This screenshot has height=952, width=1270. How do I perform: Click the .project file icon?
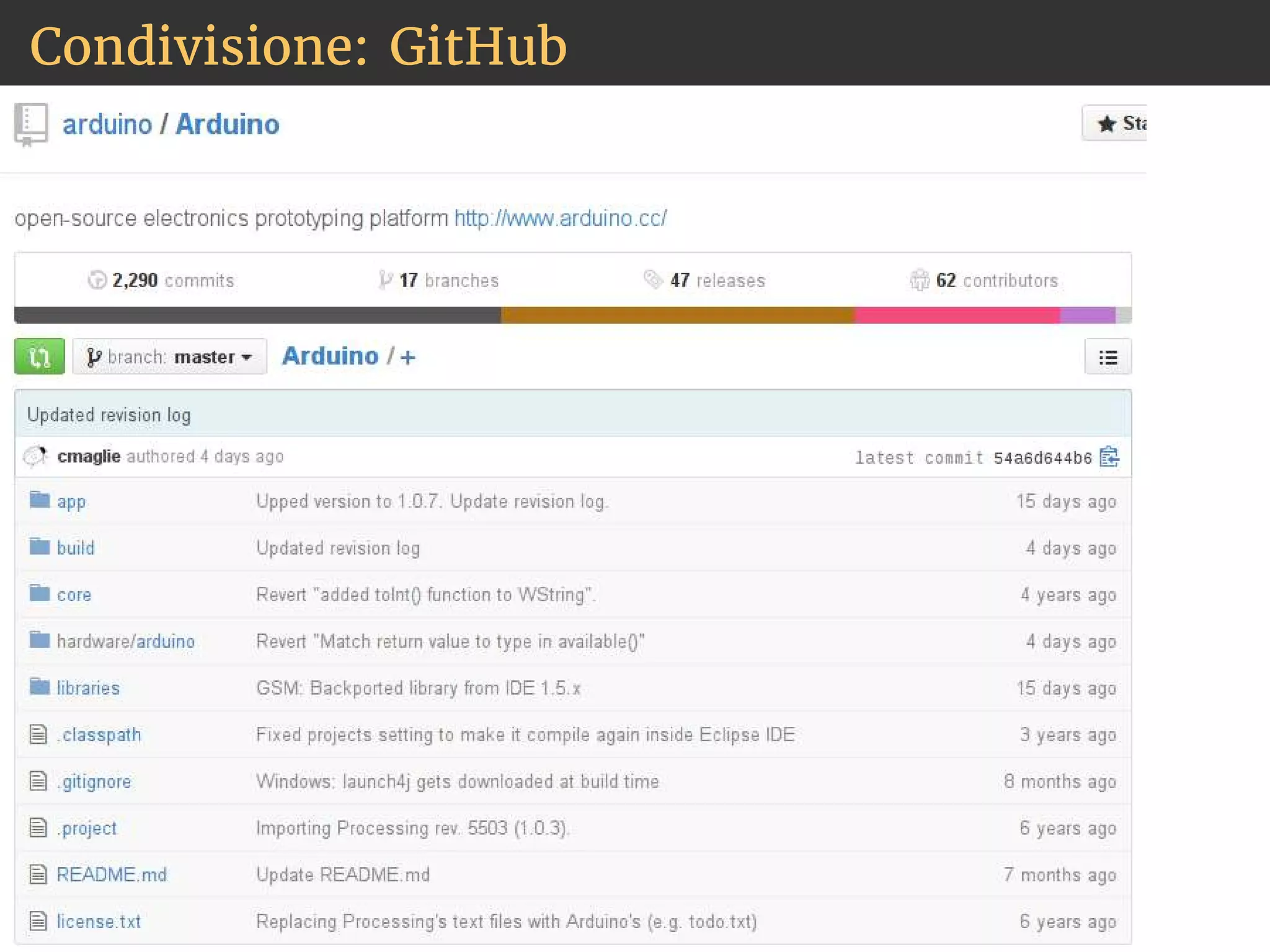(38, 827)
